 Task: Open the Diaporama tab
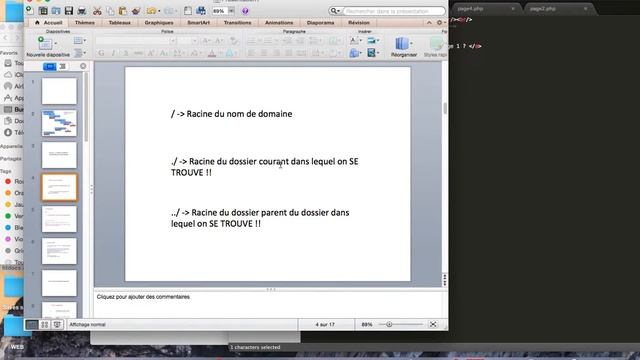(x=320, y=23)
